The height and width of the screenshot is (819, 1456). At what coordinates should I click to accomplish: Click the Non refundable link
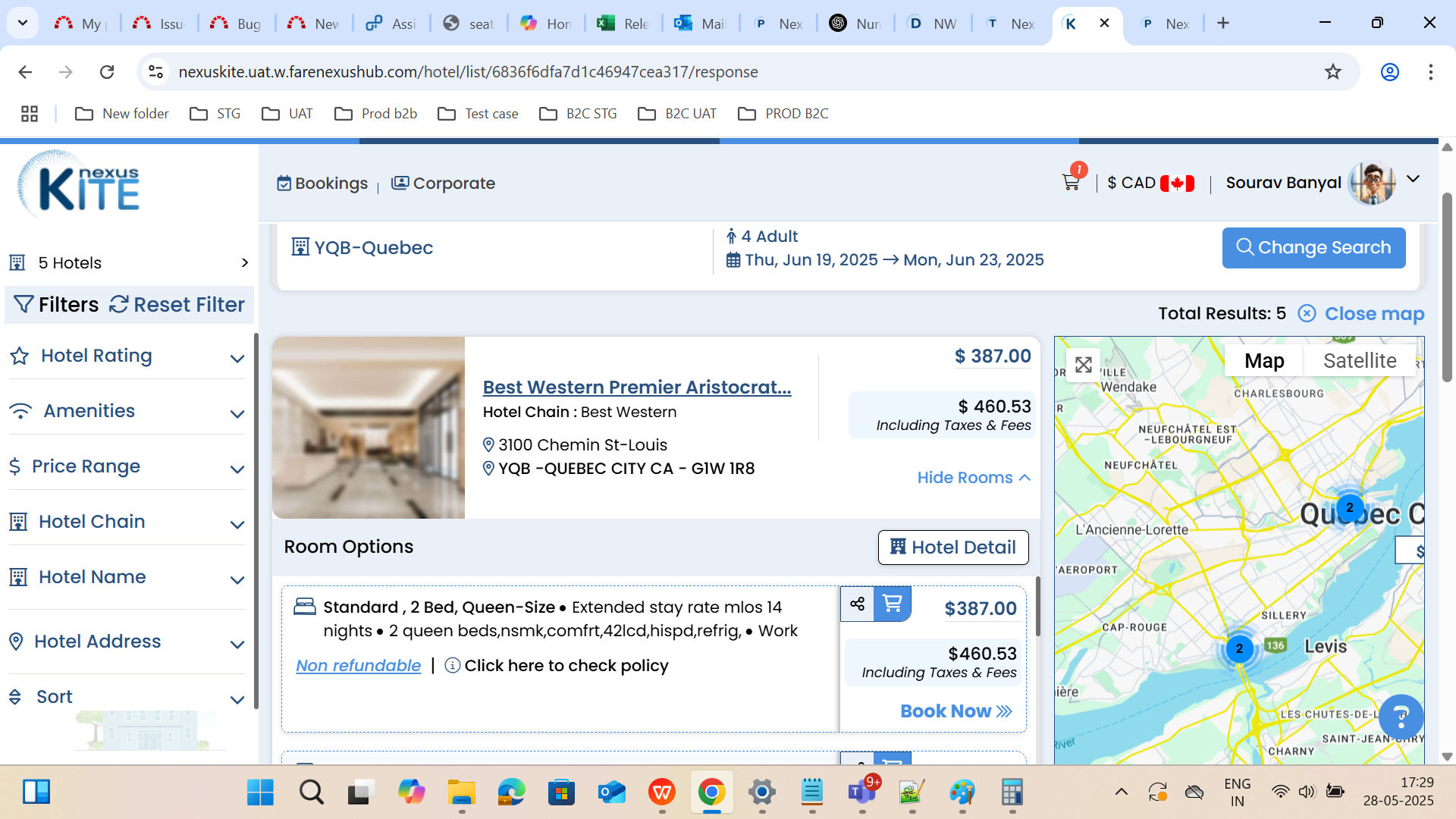point(359,666)
